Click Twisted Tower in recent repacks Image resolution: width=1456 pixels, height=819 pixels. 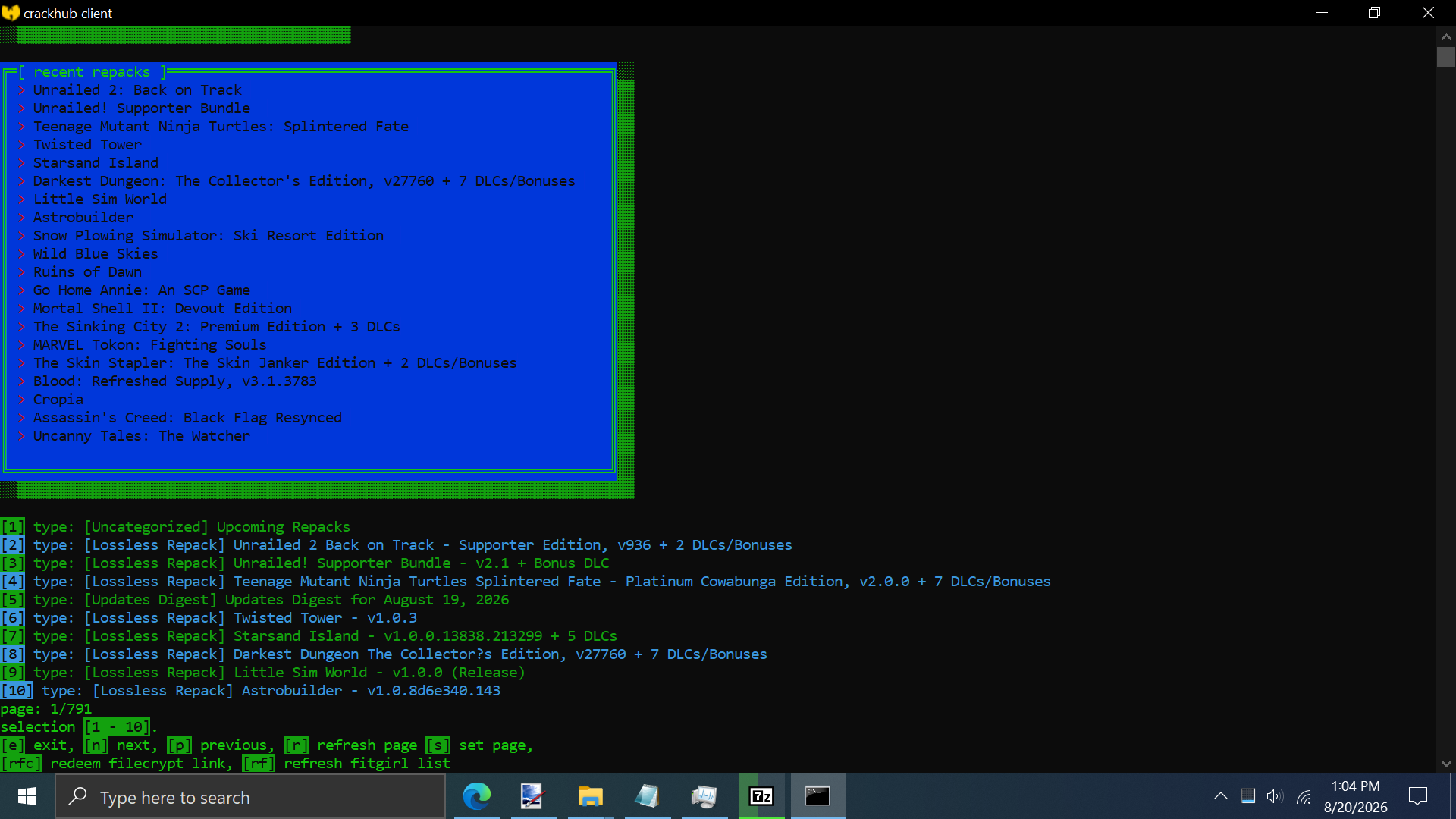(x=87, y=145)
